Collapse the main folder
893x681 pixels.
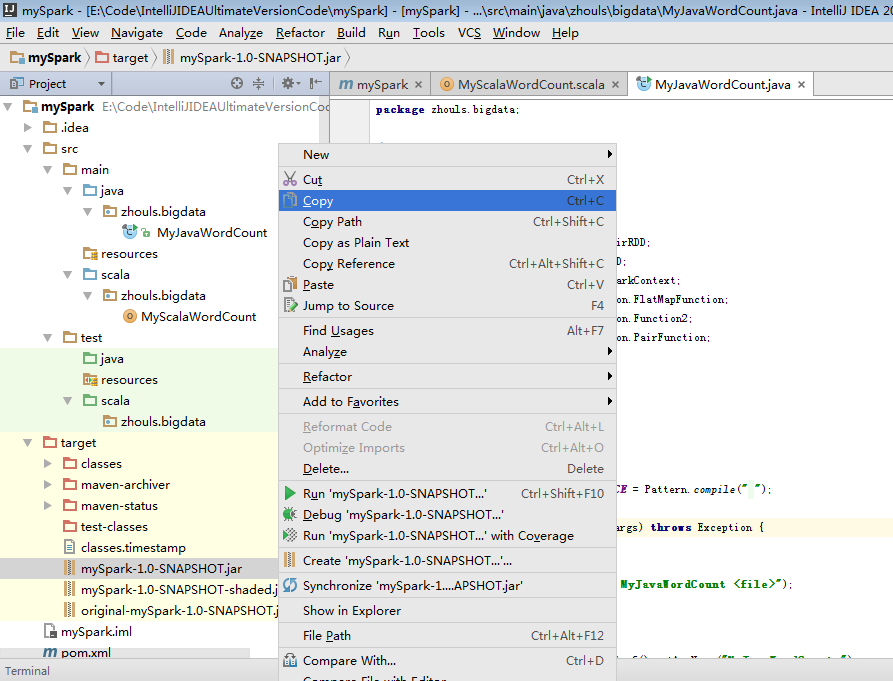click(48, 170)
